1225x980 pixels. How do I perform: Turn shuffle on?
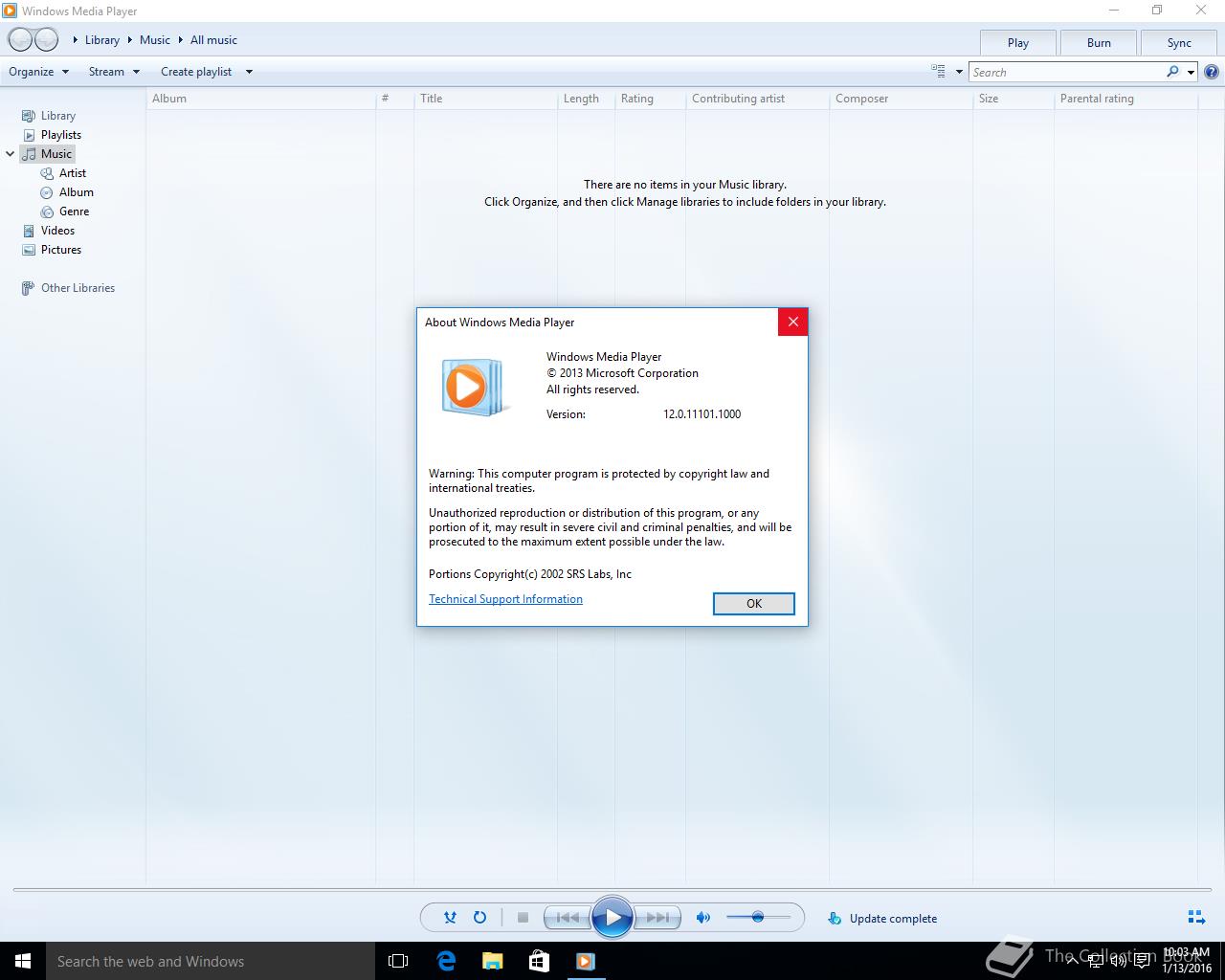(x=450, y=917)
